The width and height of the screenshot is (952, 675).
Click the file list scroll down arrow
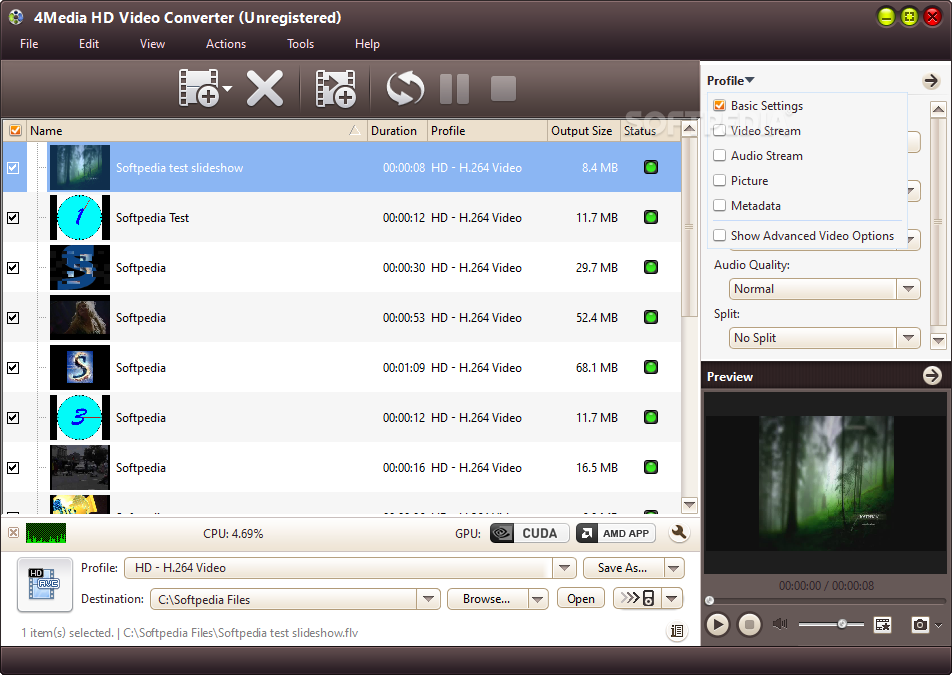click(689, 504)
